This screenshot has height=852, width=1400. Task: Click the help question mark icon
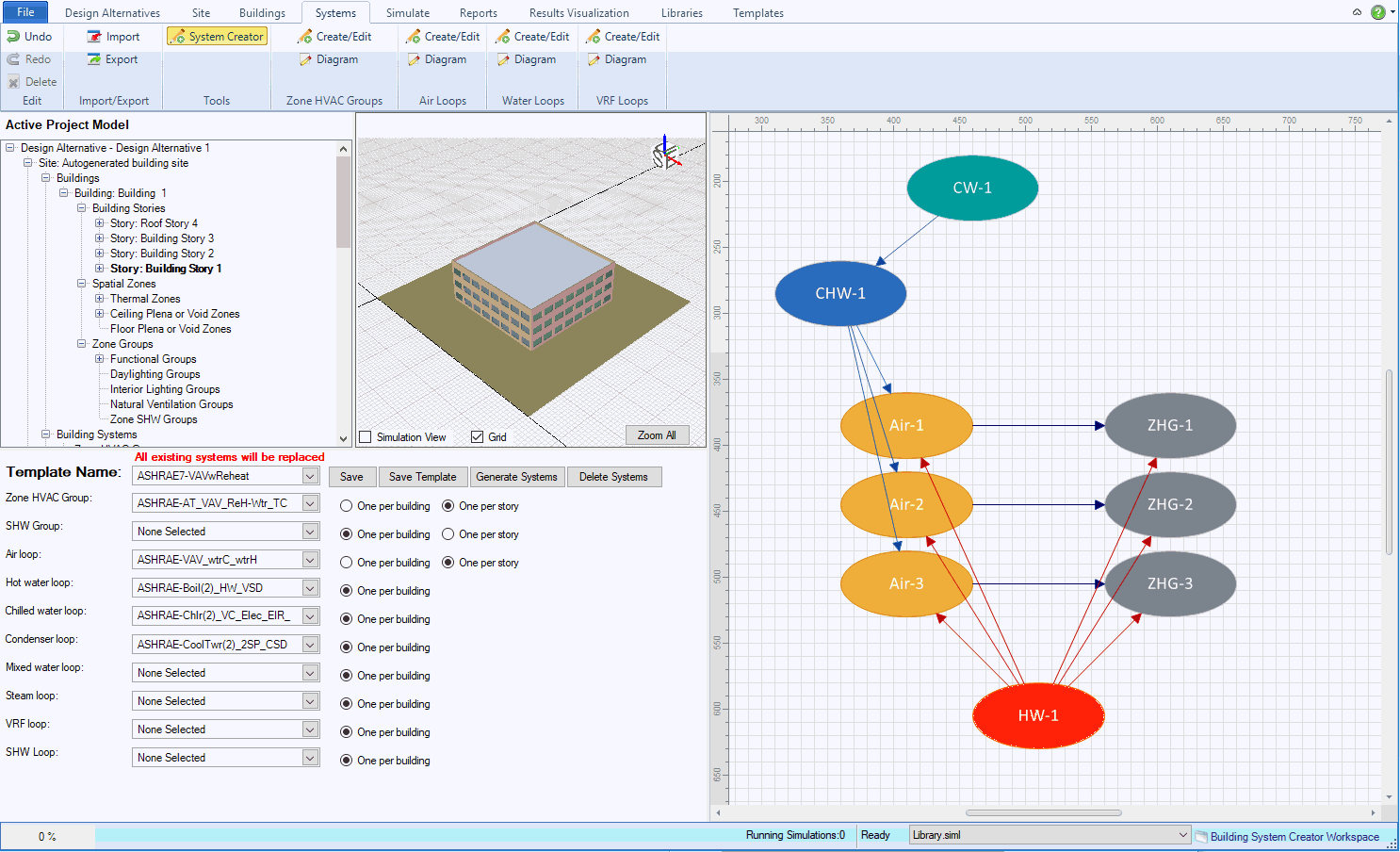pos(1378,12)
